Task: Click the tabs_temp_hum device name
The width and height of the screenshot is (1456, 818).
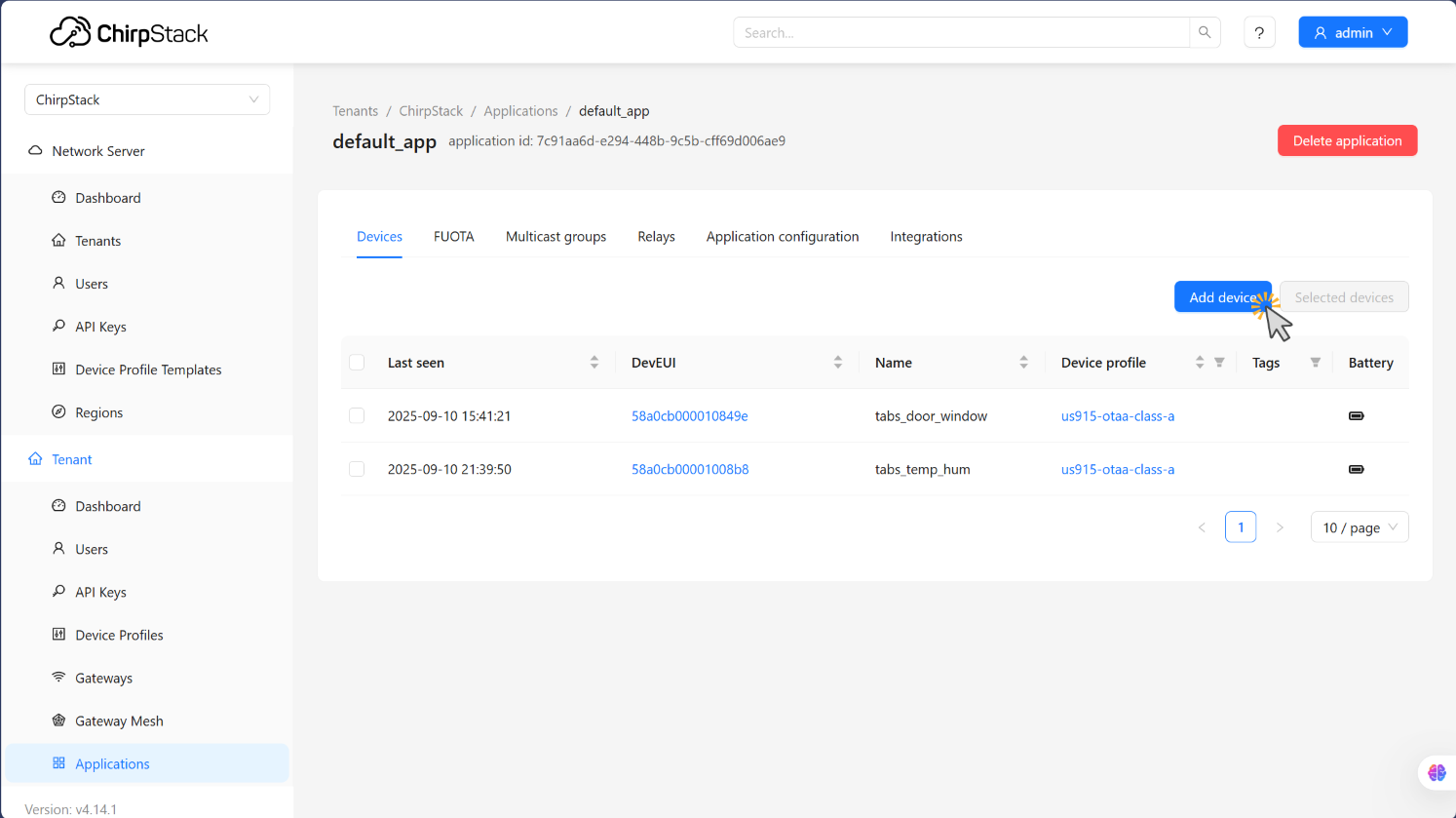Action: 923,469
